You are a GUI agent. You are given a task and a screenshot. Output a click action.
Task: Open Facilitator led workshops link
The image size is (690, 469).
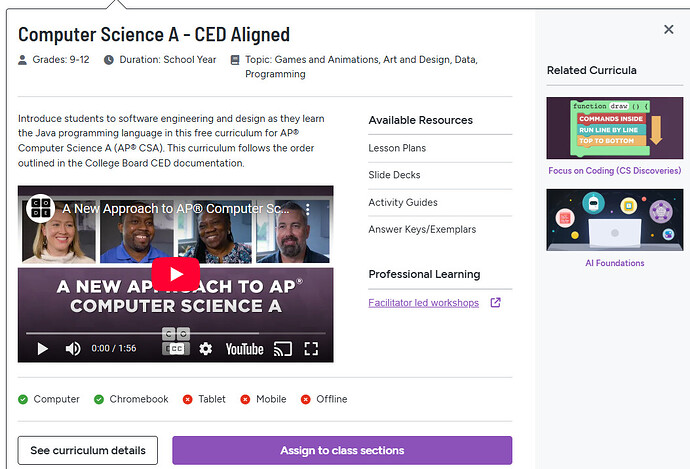click(423, 303)
